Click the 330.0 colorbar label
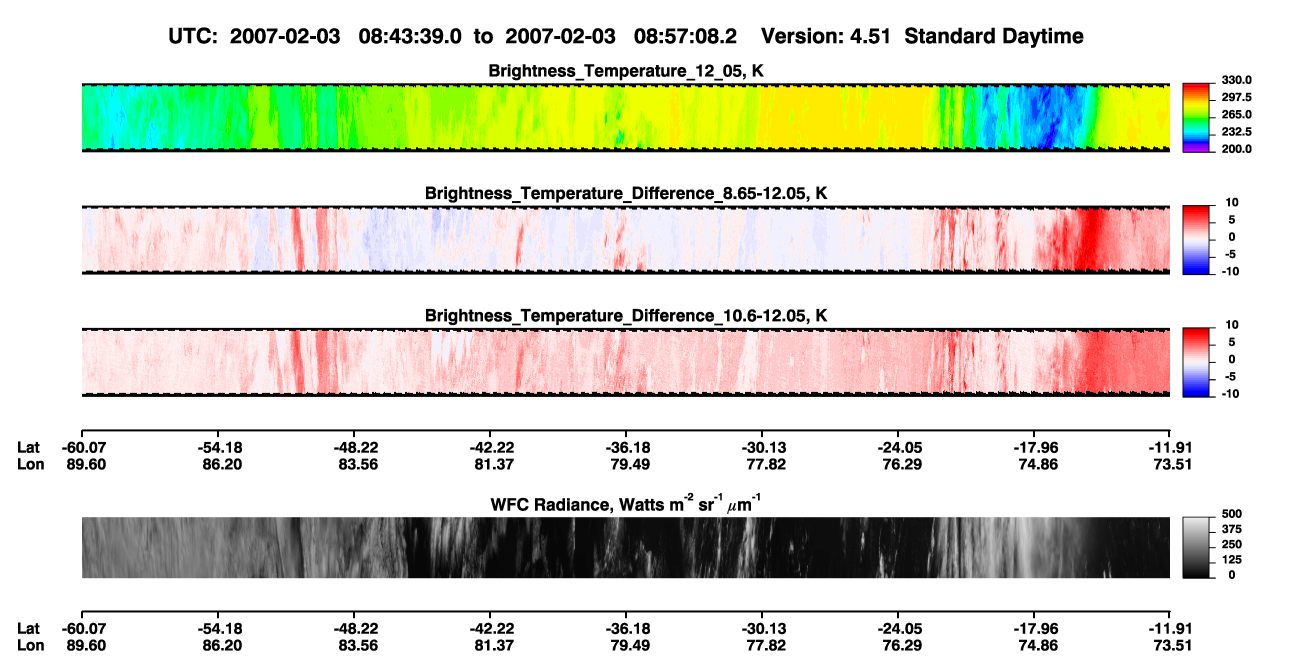 click(1237, 80)
